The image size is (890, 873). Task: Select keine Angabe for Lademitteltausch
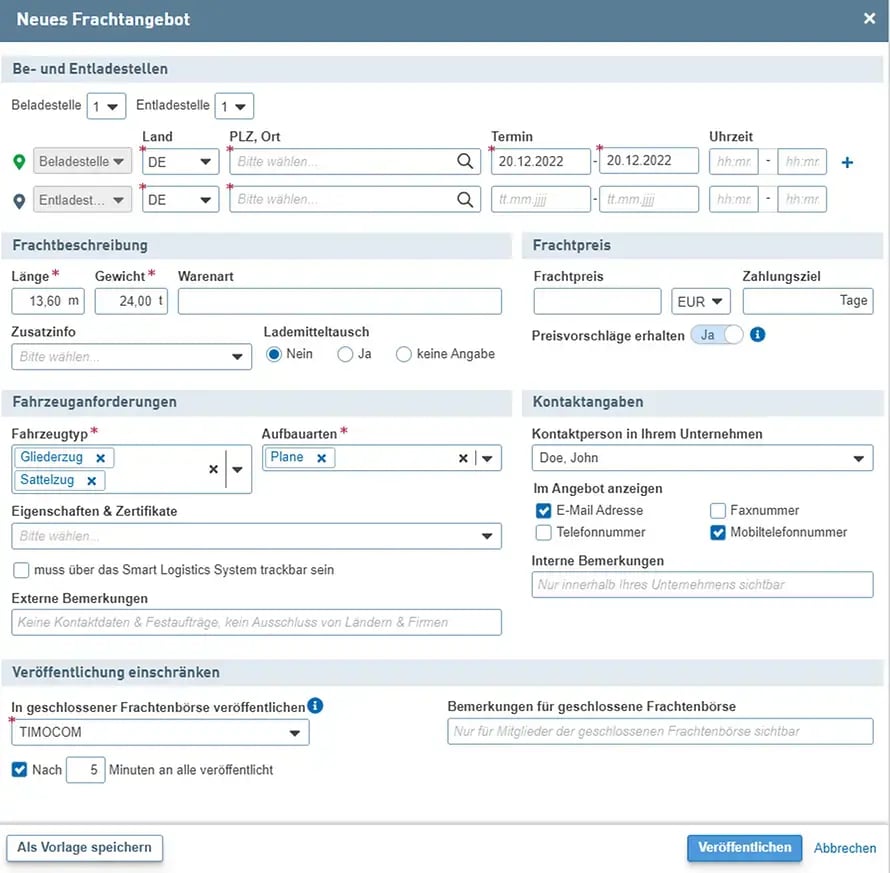click(x=404, y=354)
